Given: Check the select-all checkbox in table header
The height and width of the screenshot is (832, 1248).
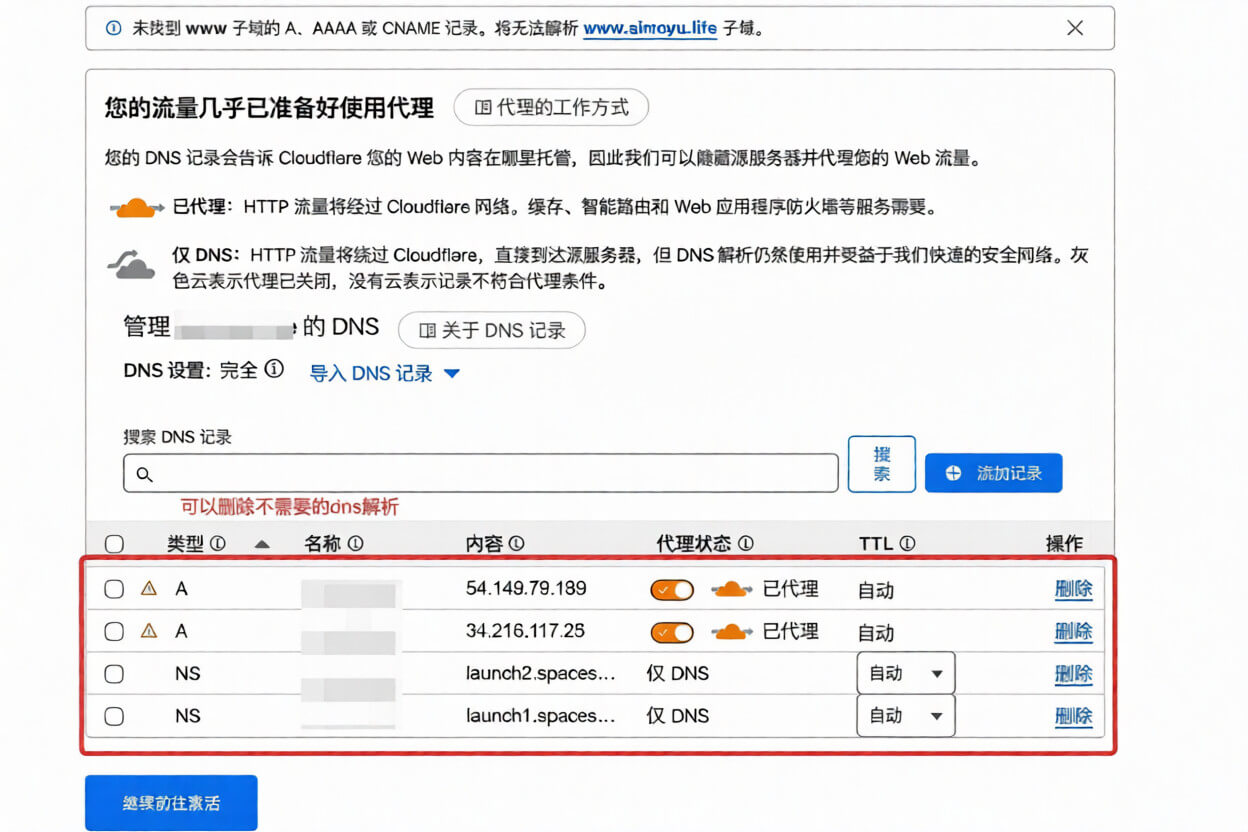Looking at the screenshot, I should point(114,544).
